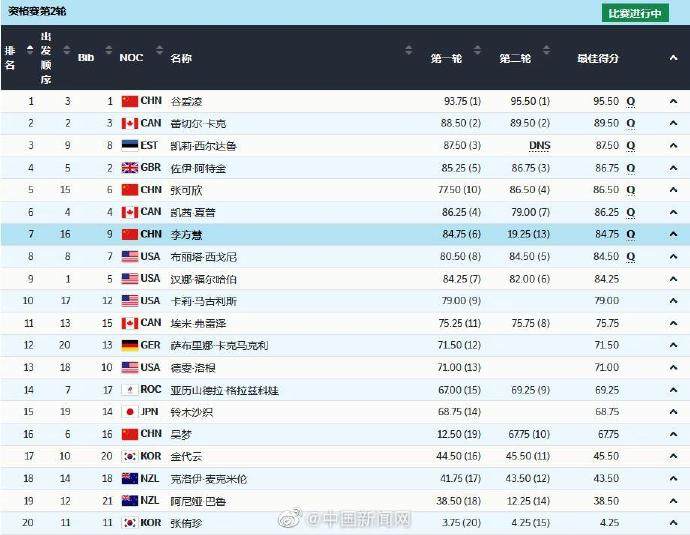Screen dimensions: 690x535
Task: Click the Germany flag in the GER row
Action: (129, 345)
